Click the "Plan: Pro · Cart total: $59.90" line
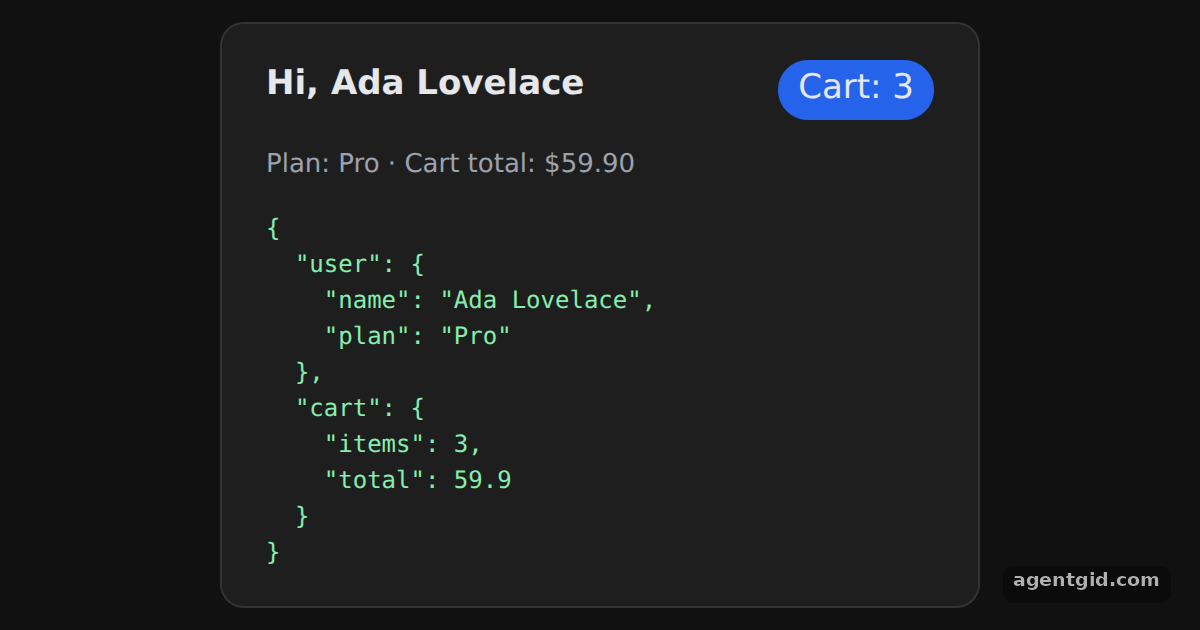 click(450, 163)
